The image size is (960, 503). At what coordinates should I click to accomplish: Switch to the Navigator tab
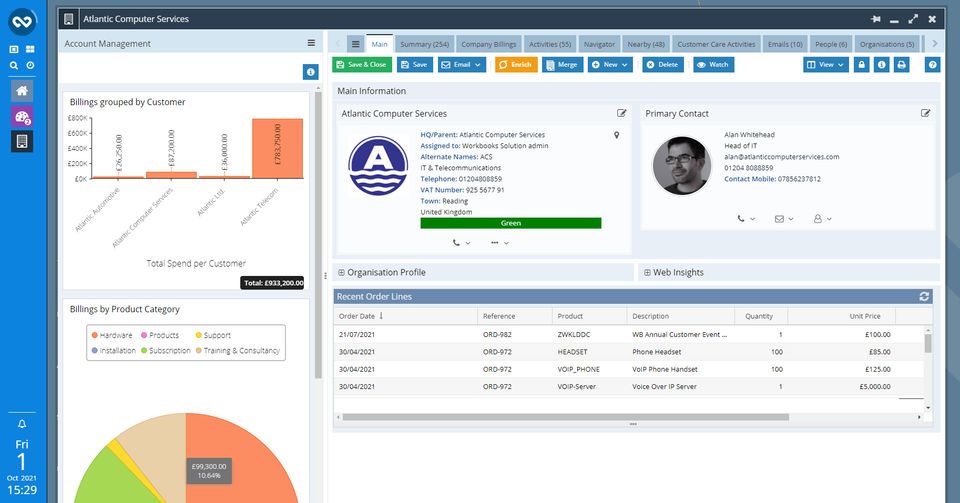pyautogui.click(x=599, y=44)
